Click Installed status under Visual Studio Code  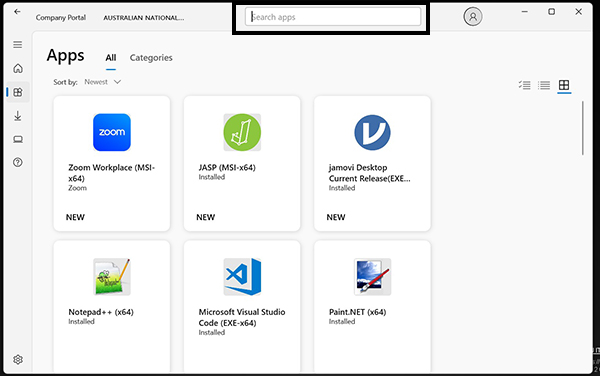(212, 333)
